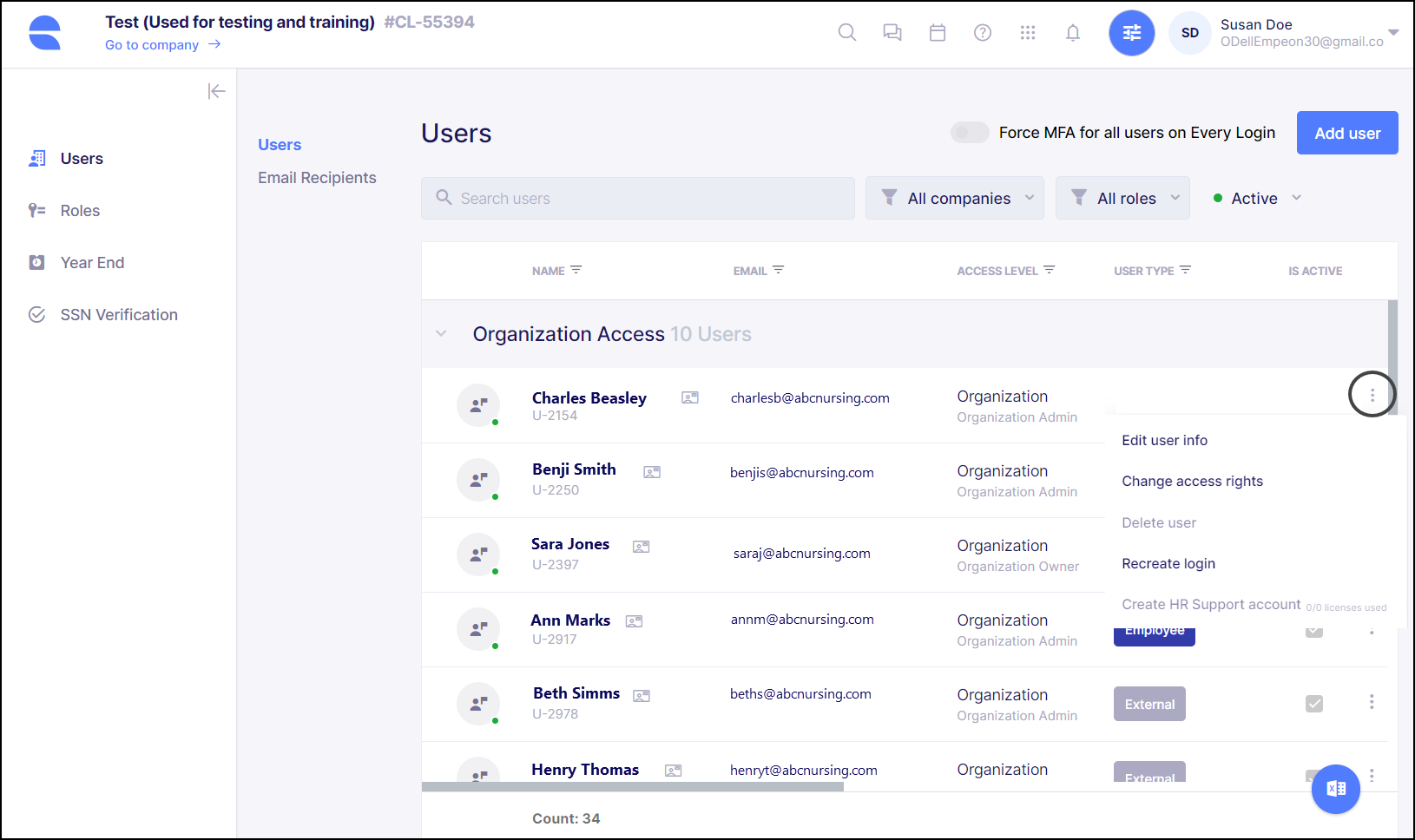Open the chat/messages icon in the header
Image resolution: width=1415 pixels, height=840 pixels.
pyautogui.click(x=892, y=32)
